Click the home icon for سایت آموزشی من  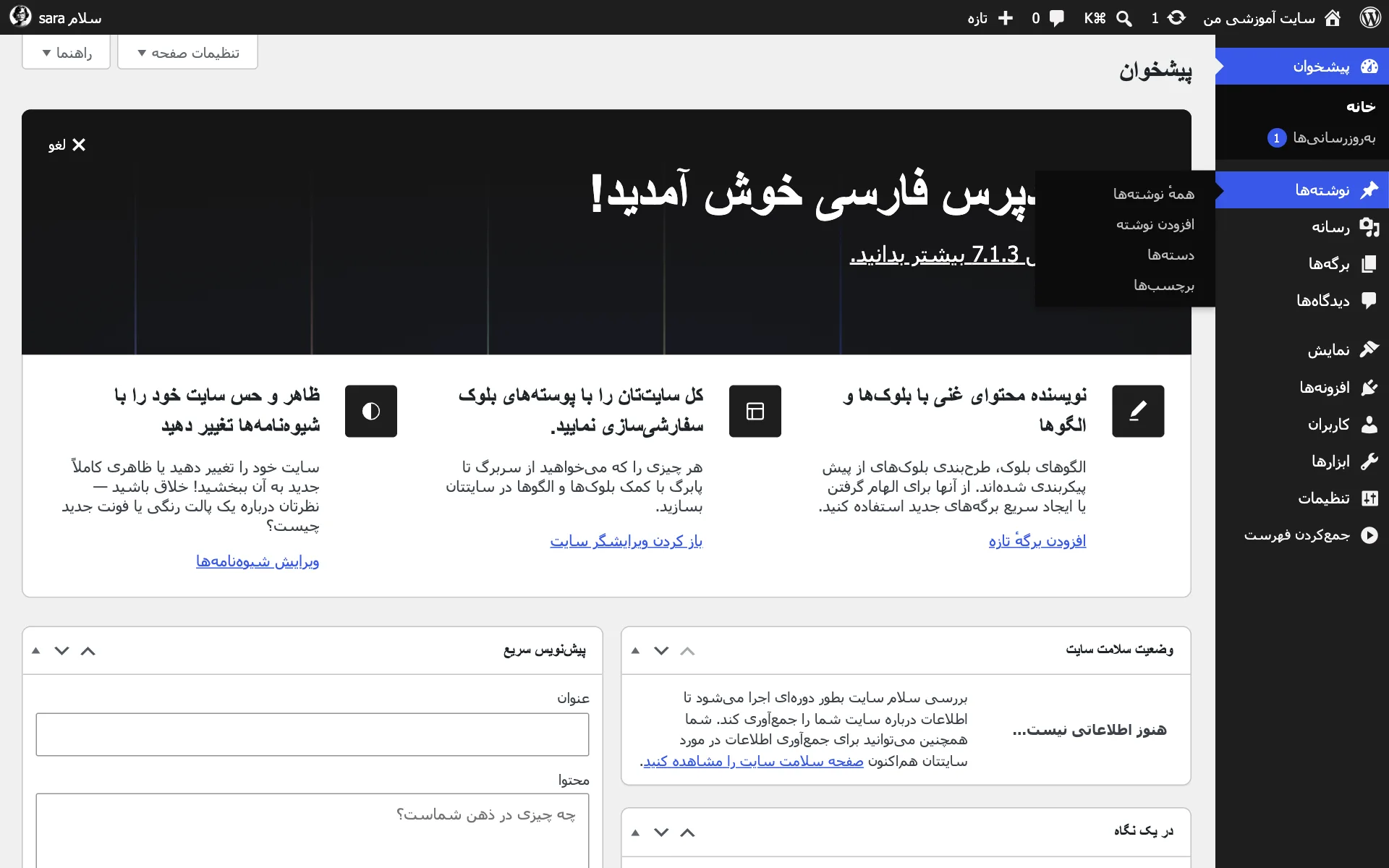click(1333, 18)
